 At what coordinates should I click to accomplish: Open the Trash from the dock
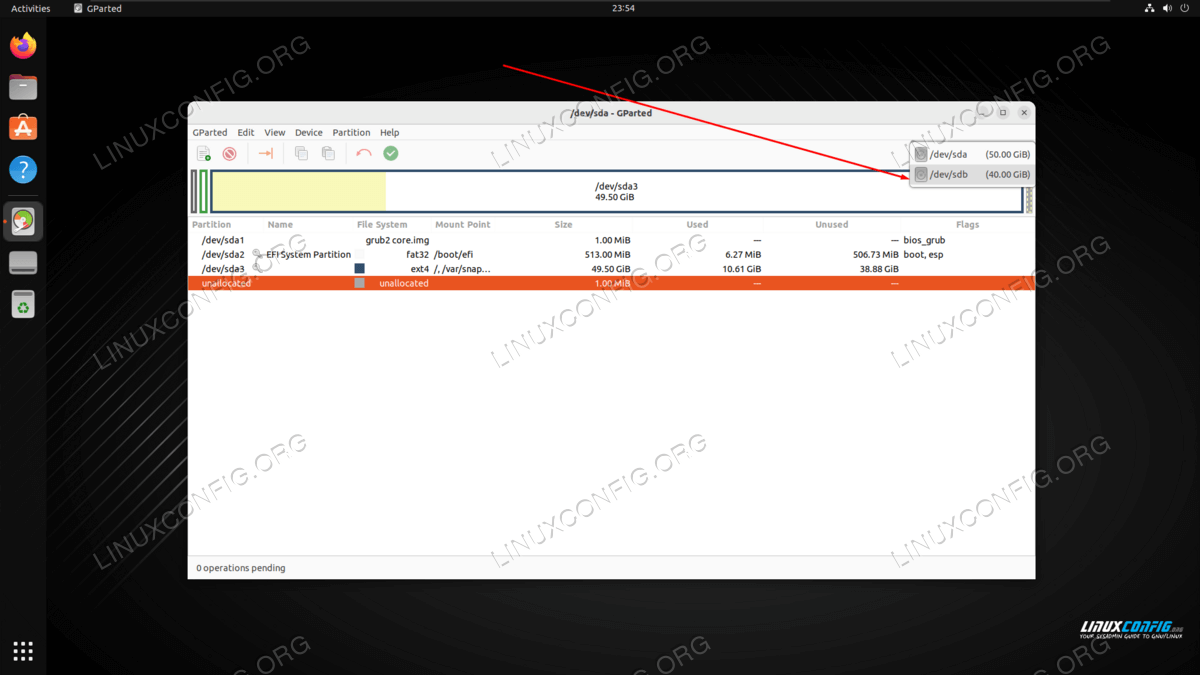(23, 304)
